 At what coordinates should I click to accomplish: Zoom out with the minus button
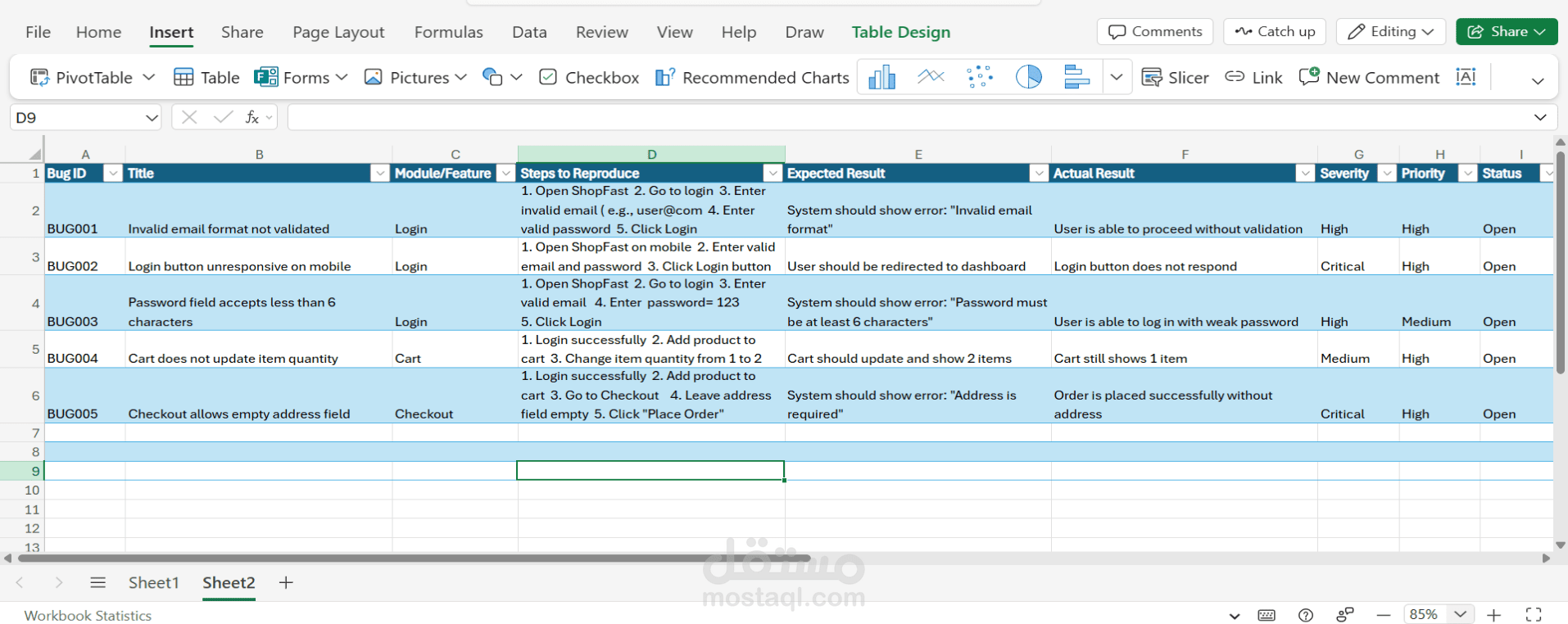[x=1384, y=615]
